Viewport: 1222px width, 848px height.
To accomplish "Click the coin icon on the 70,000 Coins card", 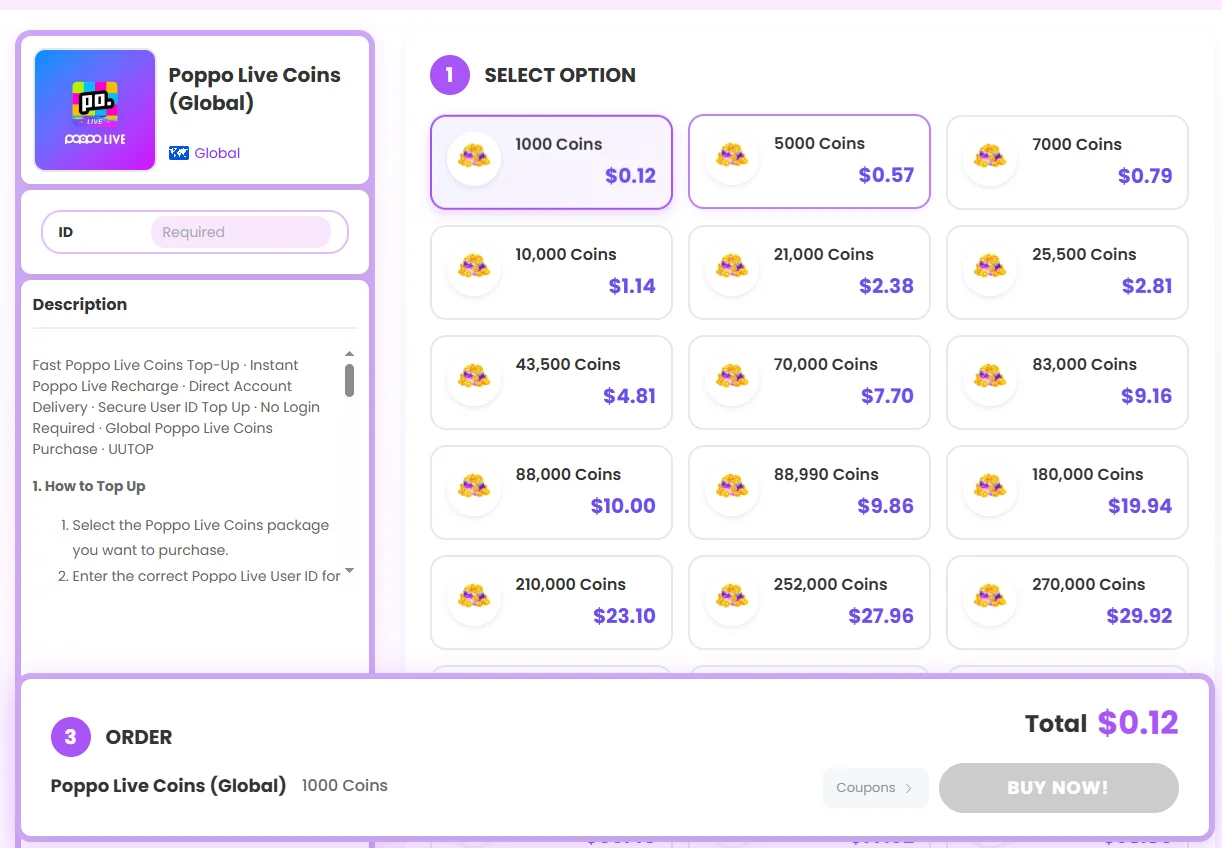I will pos(732,378).
